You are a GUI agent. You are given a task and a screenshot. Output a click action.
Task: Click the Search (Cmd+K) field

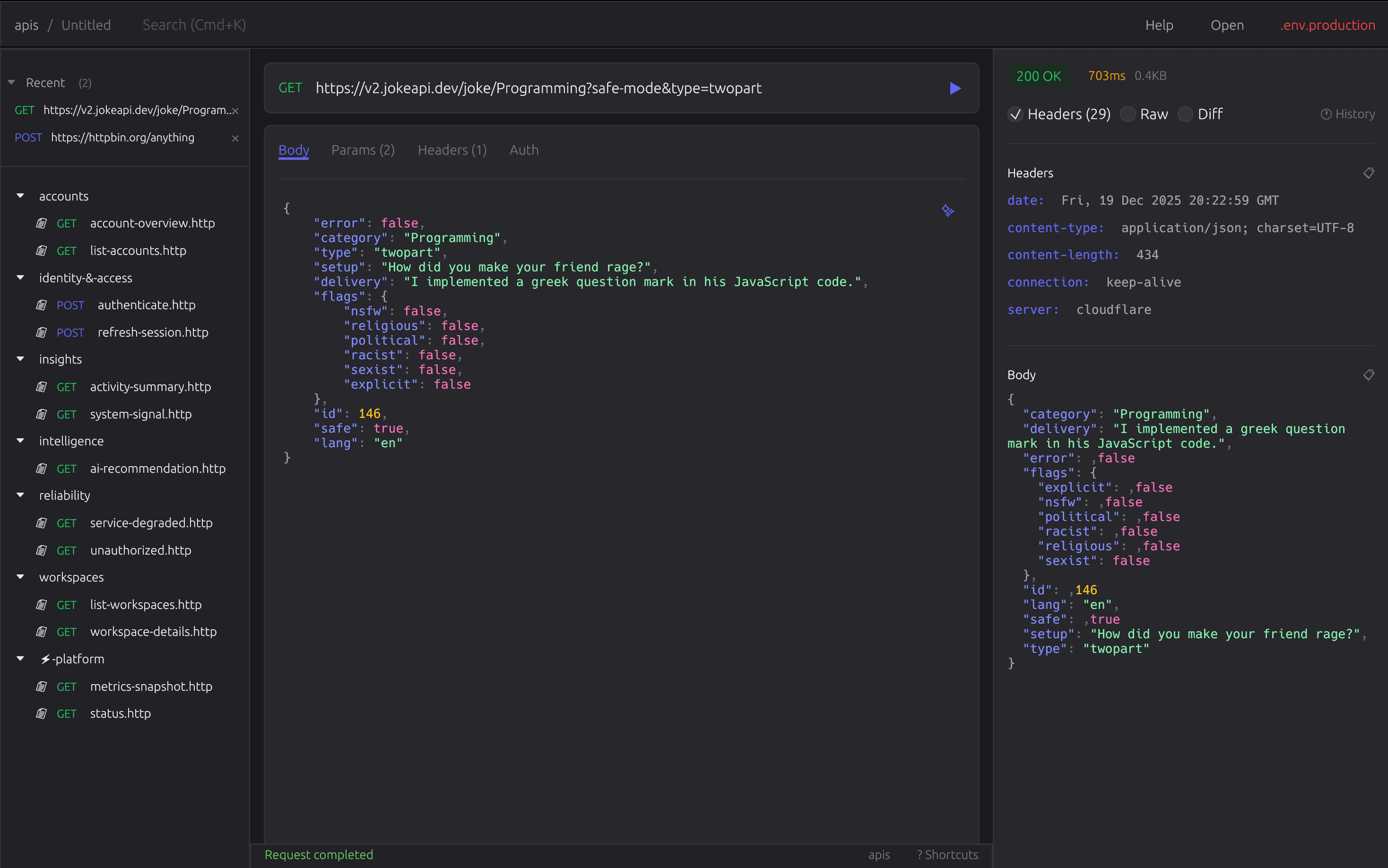tap(194, 25)
